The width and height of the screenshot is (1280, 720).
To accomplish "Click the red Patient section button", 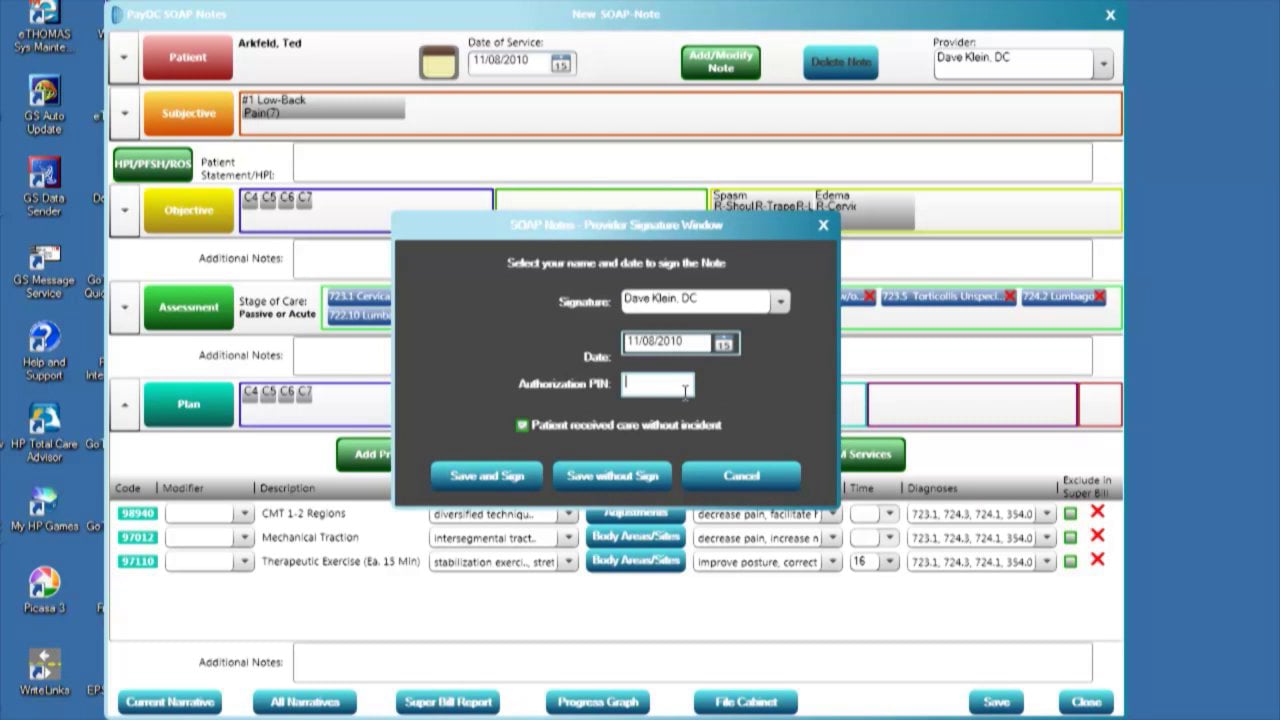I will [x=188, y=57].
